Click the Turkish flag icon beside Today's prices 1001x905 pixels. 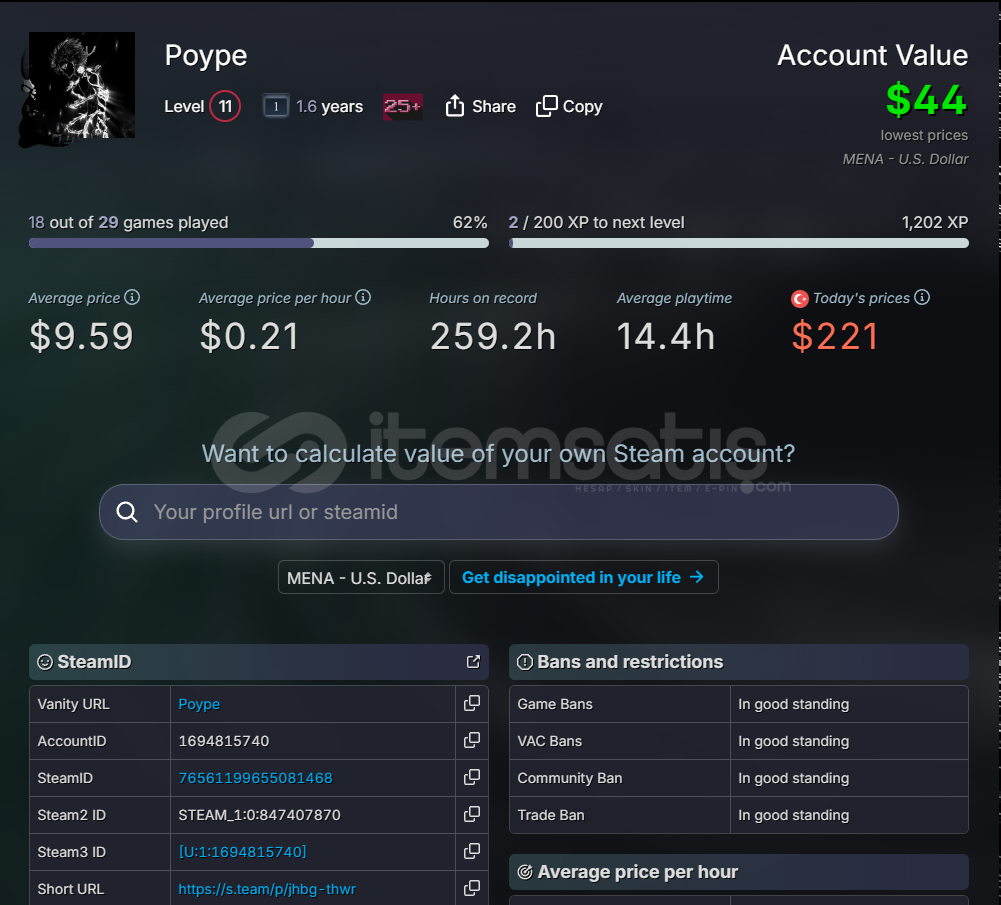(x=800, y=299)
